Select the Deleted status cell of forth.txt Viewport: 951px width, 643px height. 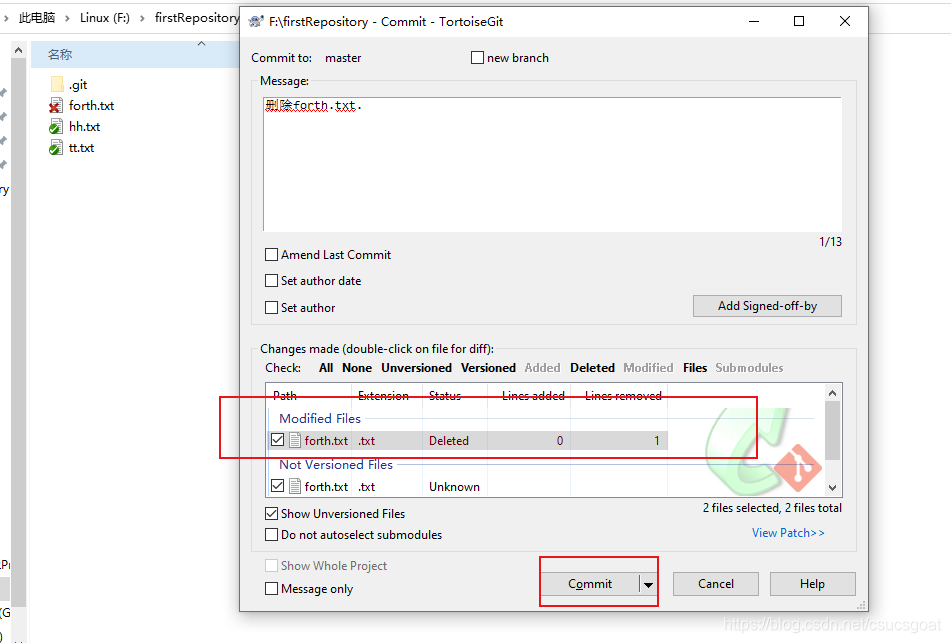coord(449,441)
